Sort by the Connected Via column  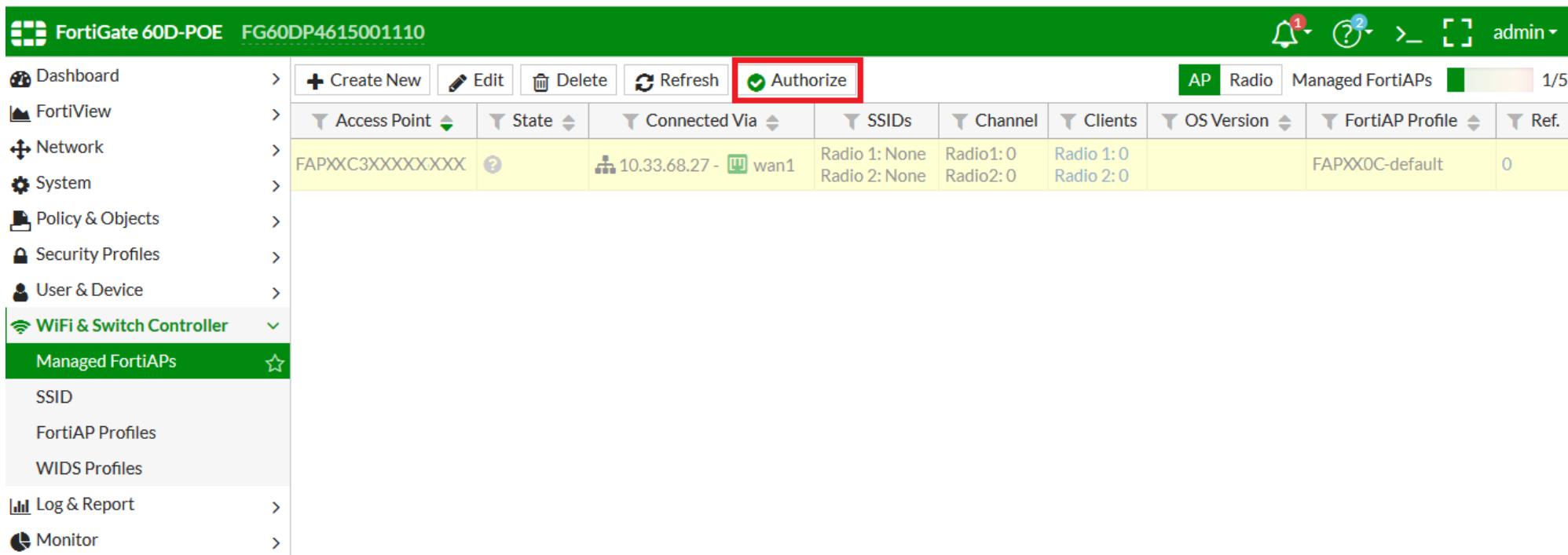[772, 122]
